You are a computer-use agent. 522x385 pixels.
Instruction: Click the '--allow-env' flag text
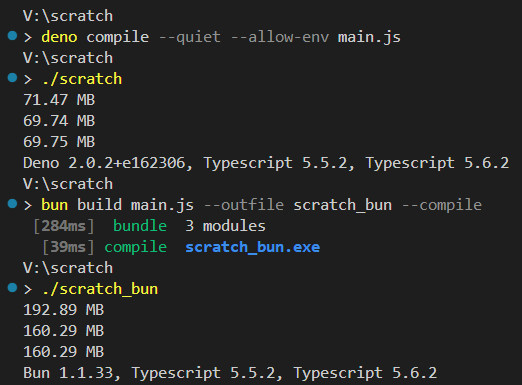(280, 37)
